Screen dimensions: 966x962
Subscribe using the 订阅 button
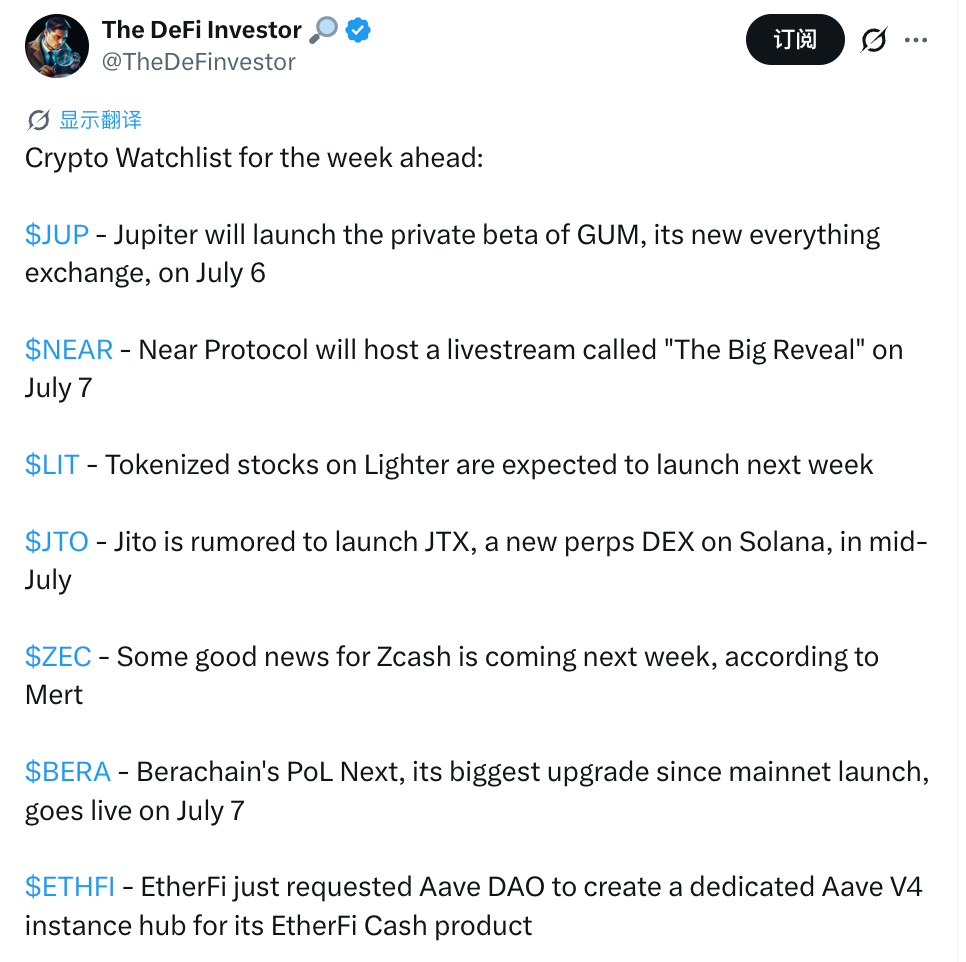(795, 39)
